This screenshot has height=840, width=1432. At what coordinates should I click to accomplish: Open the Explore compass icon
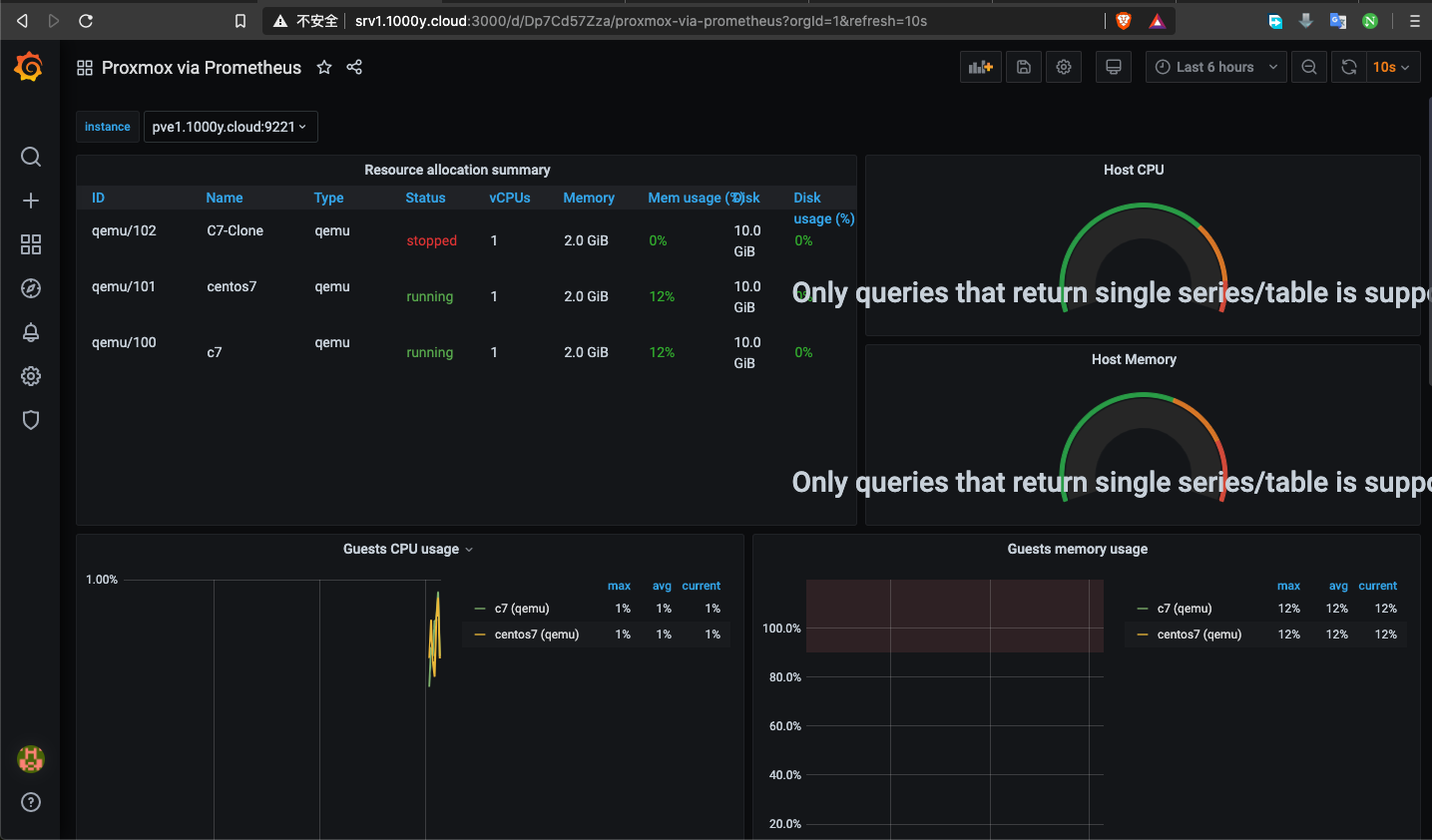coord(31,288)
